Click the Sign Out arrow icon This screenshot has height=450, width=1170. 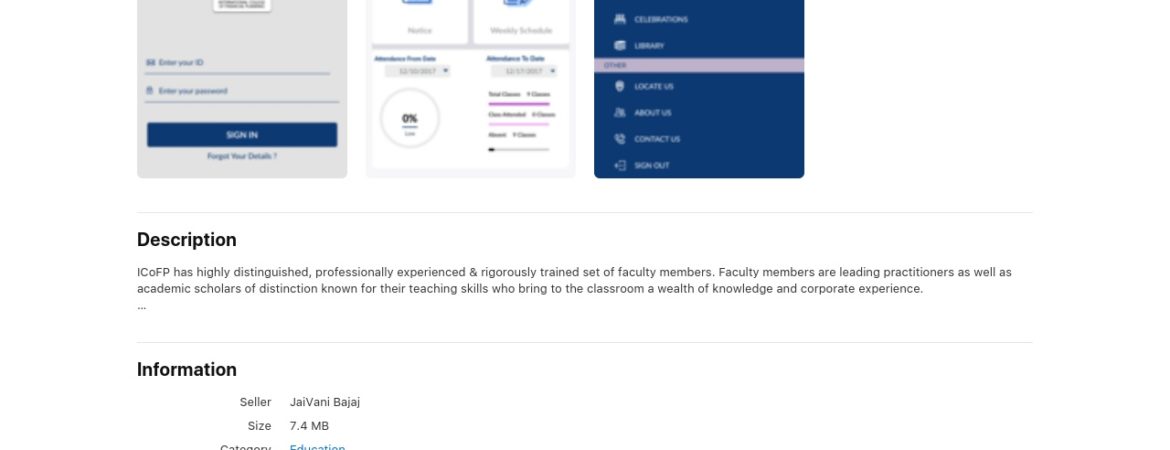619,166
